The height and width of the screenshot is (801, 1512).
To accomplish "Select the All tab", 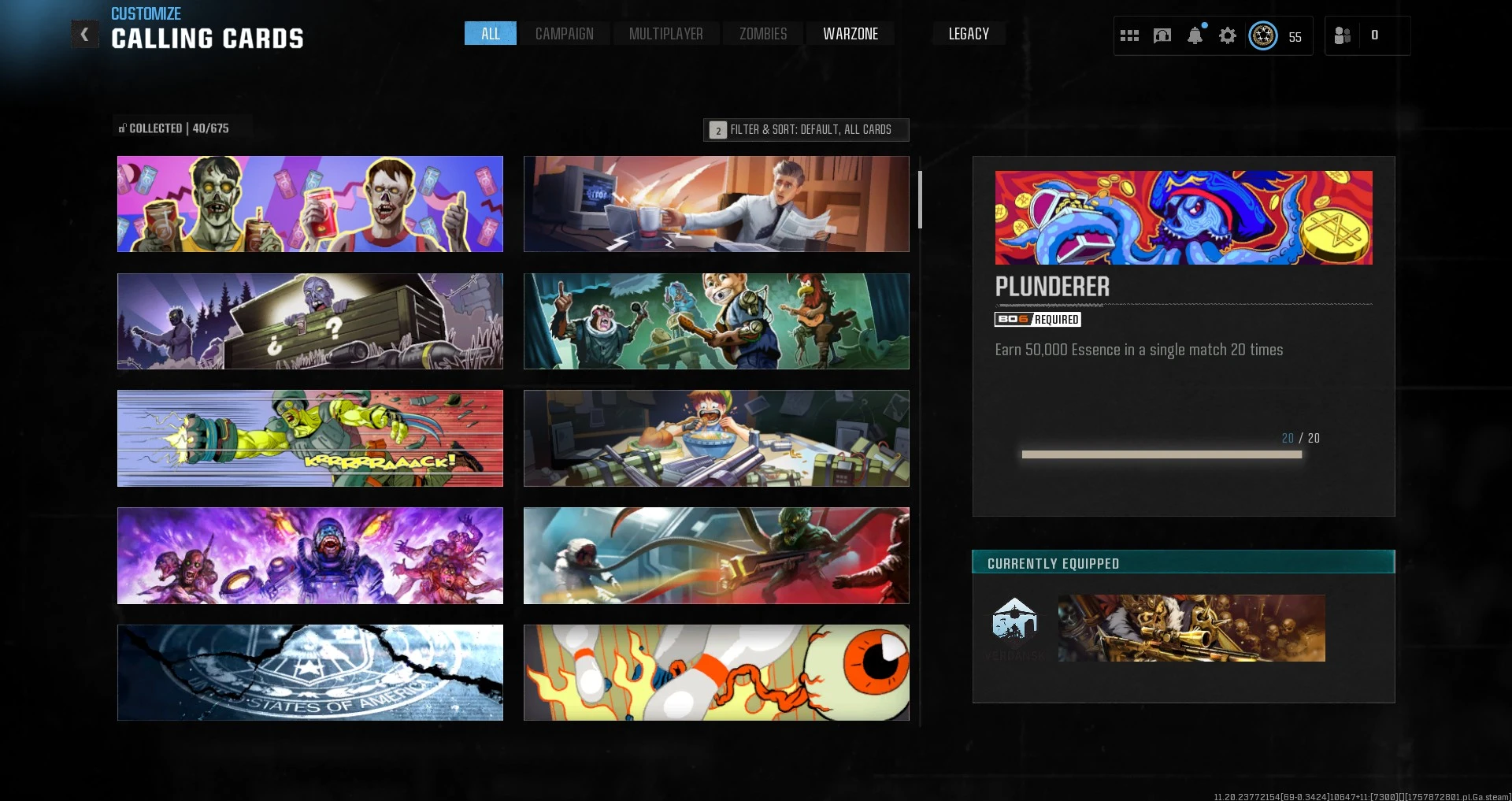I will coord(491,34).
